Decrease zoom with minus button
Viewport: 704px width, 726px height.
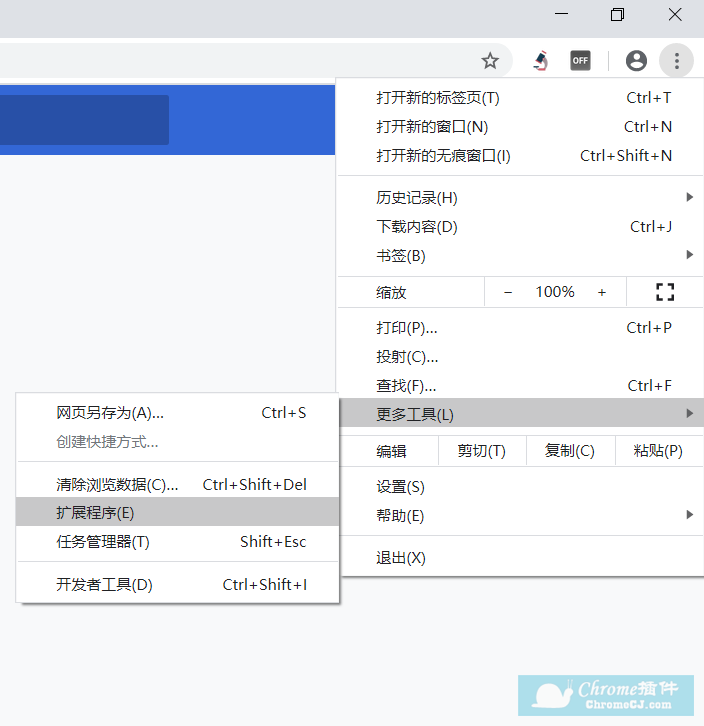508,292
